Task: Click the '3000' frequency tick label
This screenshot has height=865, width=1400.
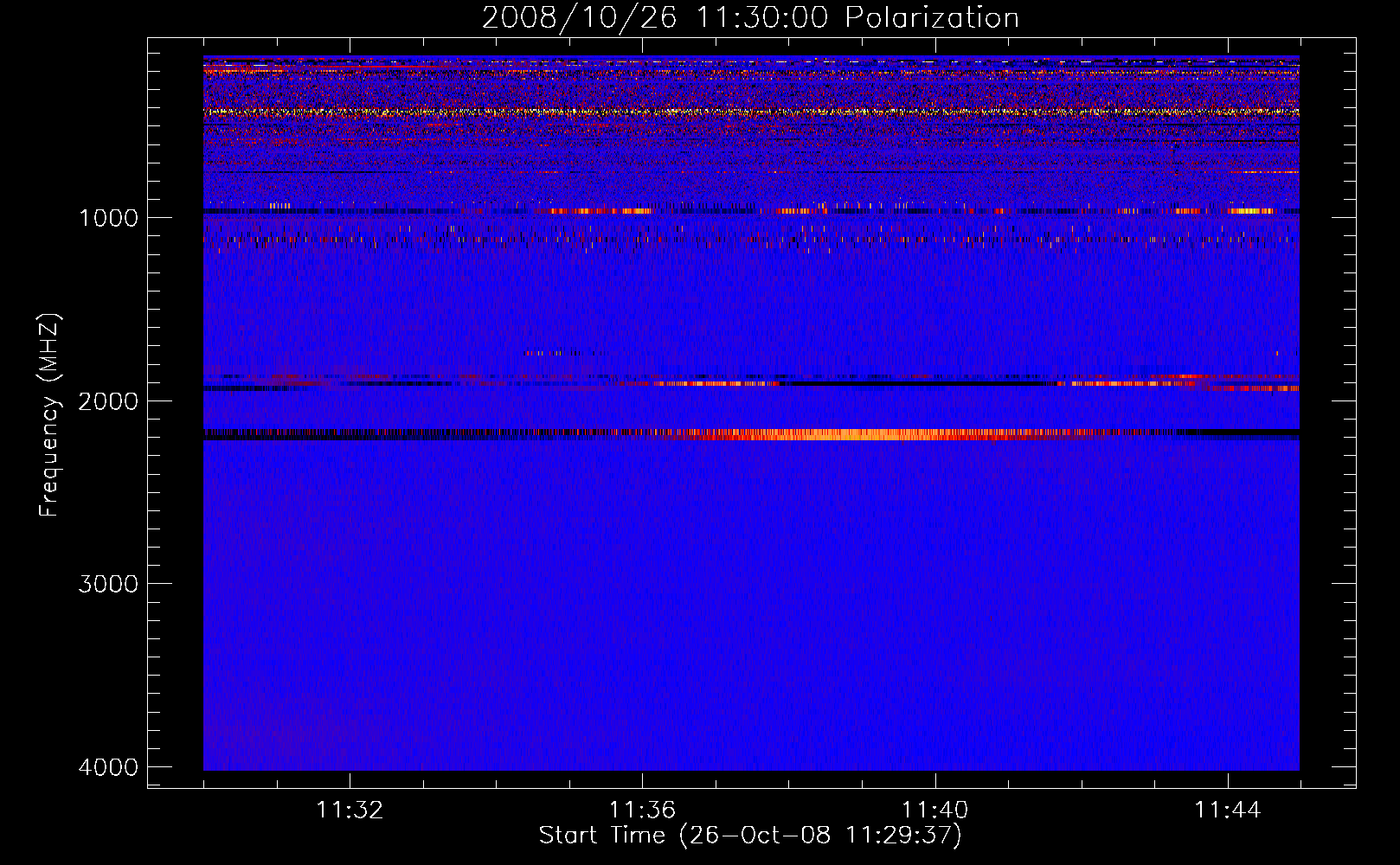Action: click(108, 584)
